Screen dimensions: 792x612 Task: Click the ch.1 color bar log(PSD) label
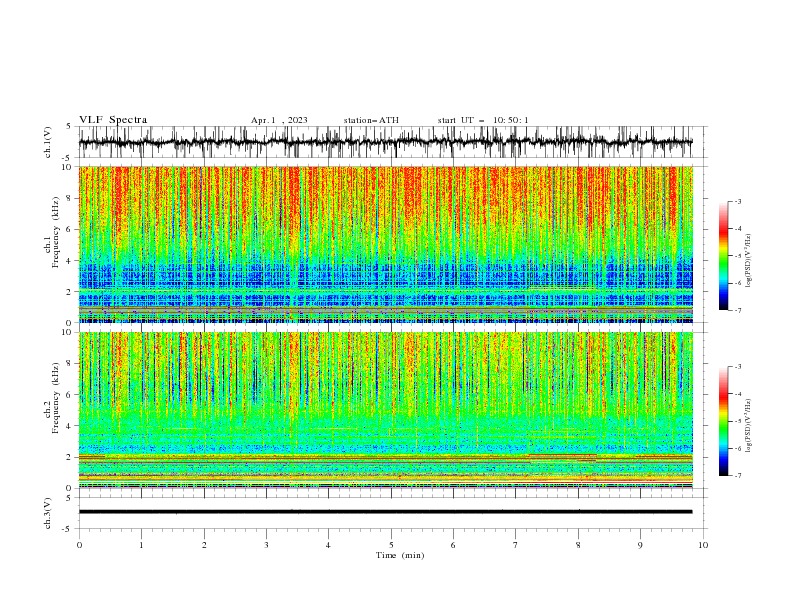click(749, 261)
